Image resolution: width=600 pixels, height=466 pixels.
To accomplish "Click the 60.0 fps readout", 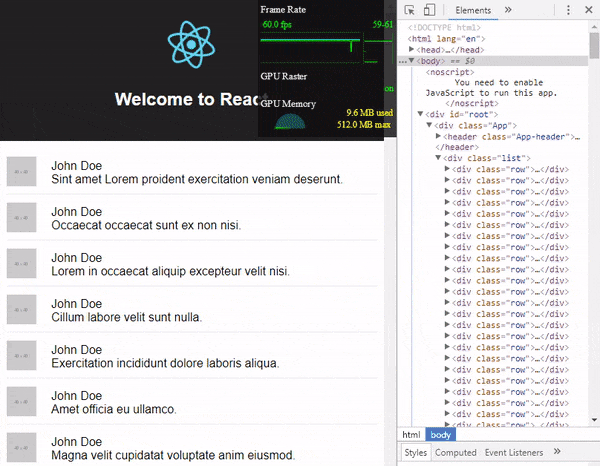I will click(x=277, y=24).
